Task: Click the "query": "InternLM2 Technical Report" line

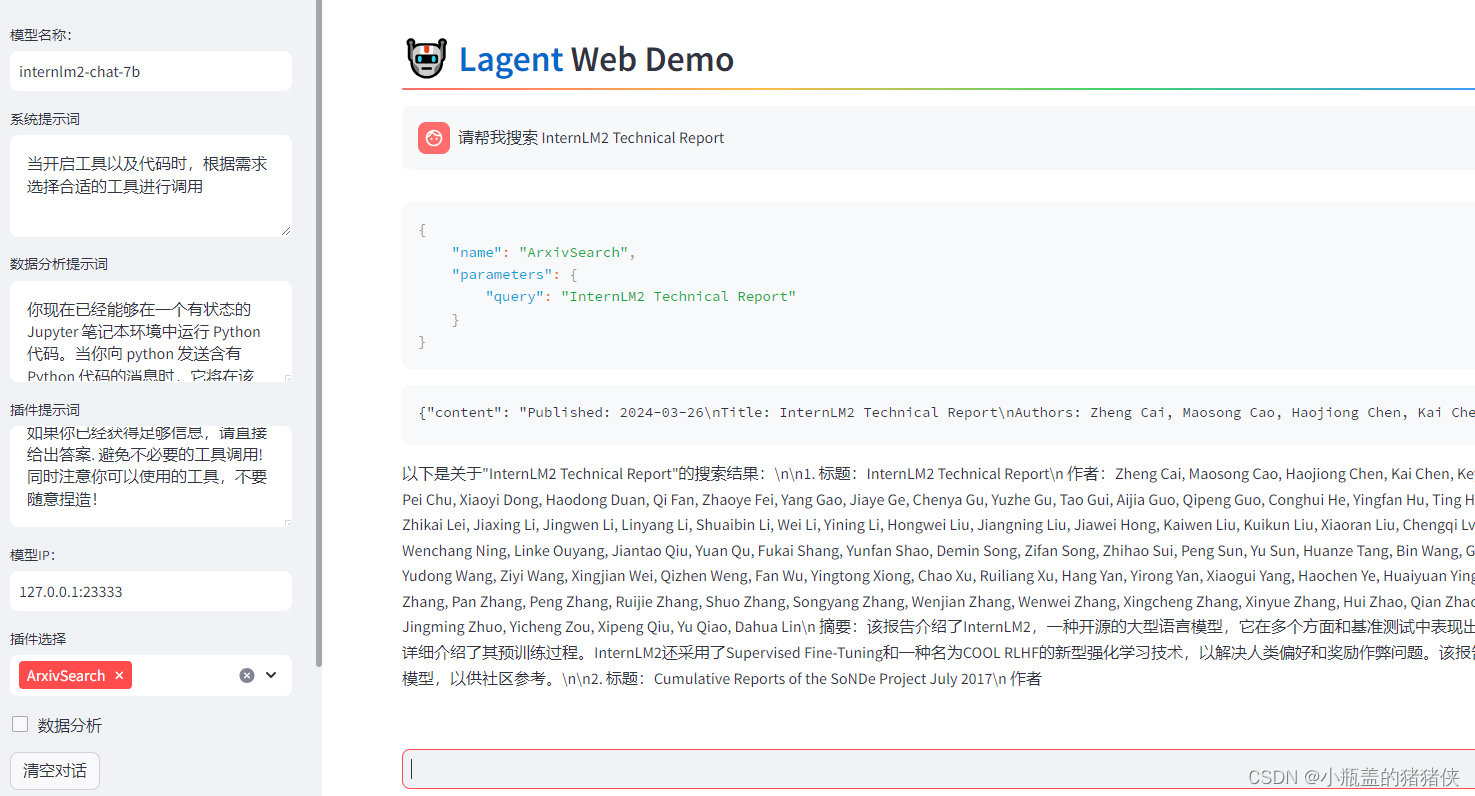Action: pyautogui.click(x=640, y=296)
